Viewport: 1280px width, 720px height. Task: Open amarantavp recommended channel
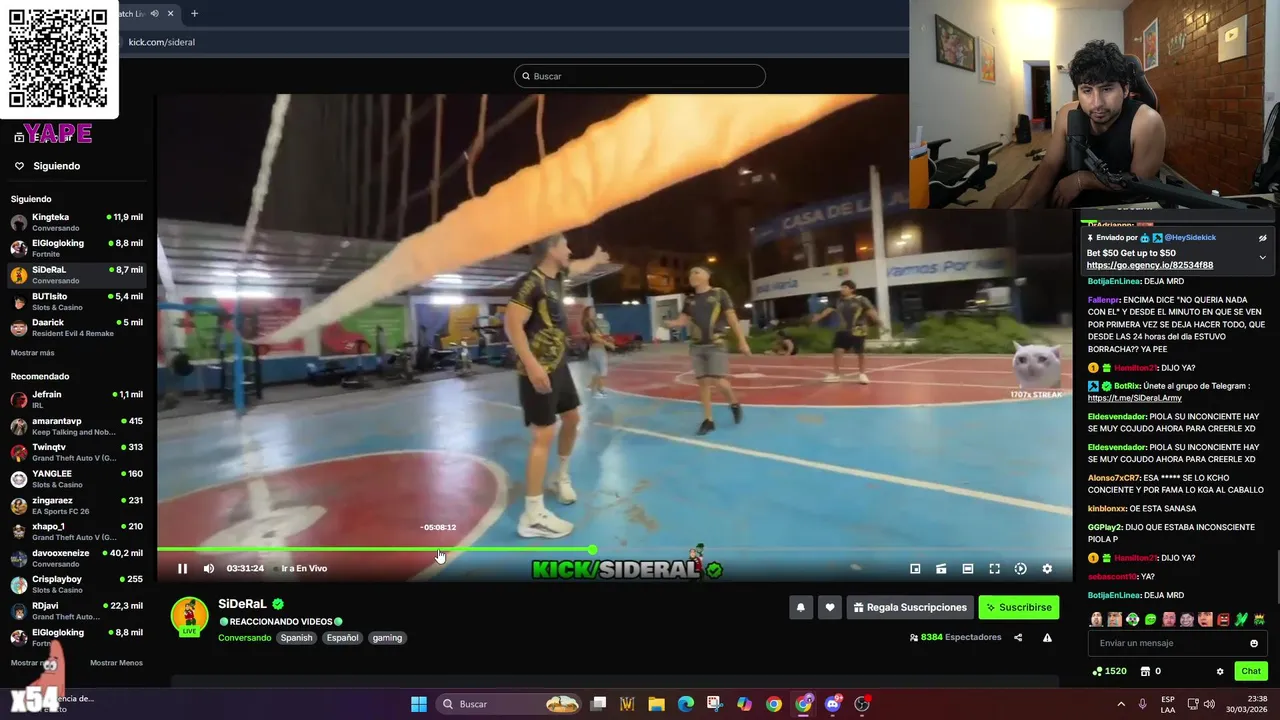tap(76, 426)
